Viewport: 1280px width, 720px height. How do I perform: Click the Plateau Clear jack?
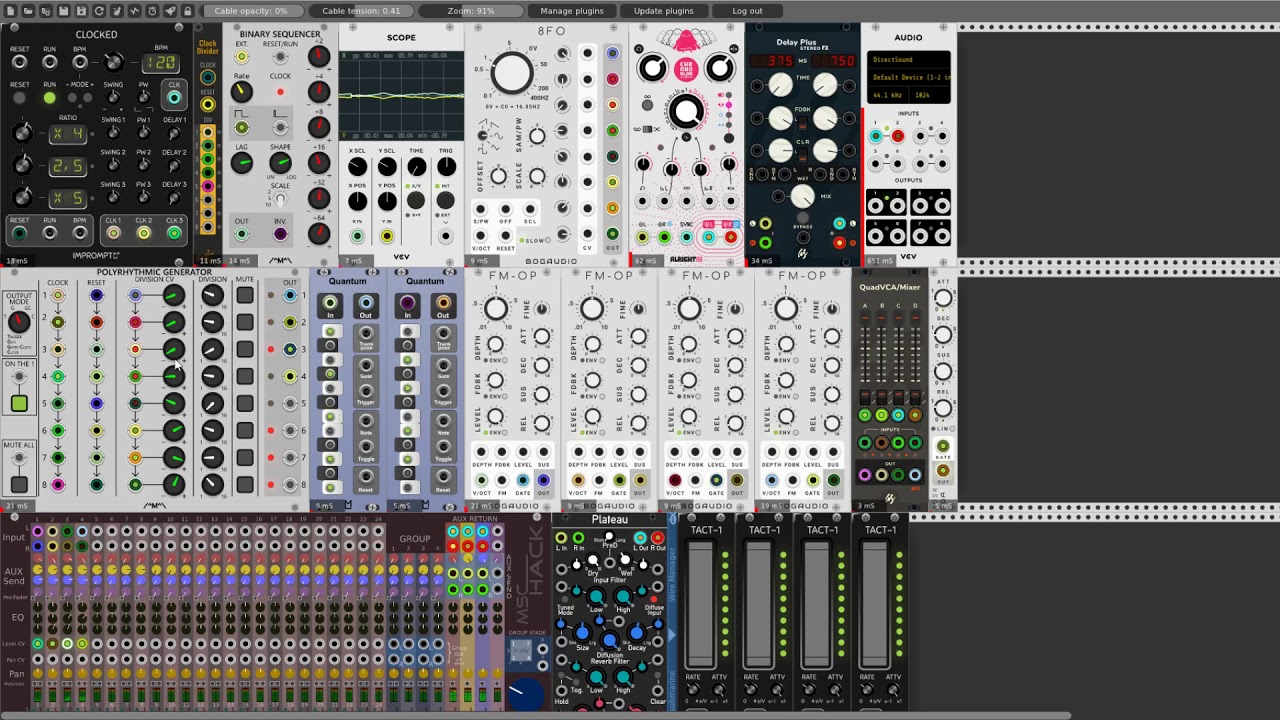coord(657,690)
